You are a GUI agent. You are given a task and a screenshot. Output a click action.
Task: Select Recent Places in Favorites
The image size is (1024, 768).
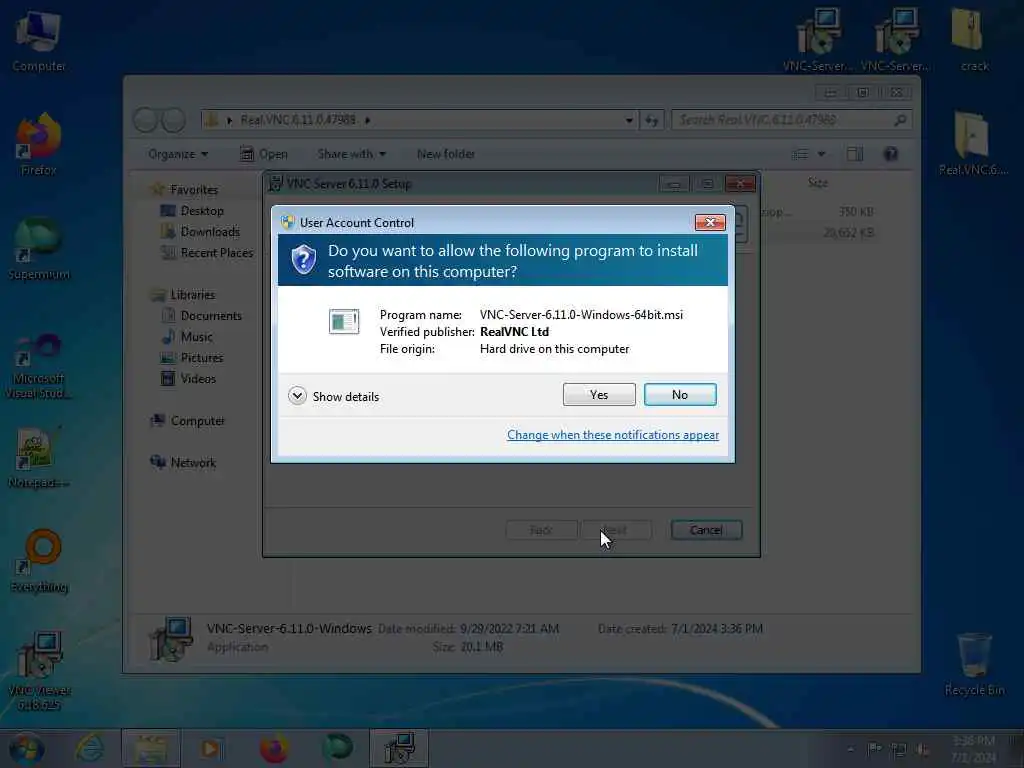click(216, 253)
